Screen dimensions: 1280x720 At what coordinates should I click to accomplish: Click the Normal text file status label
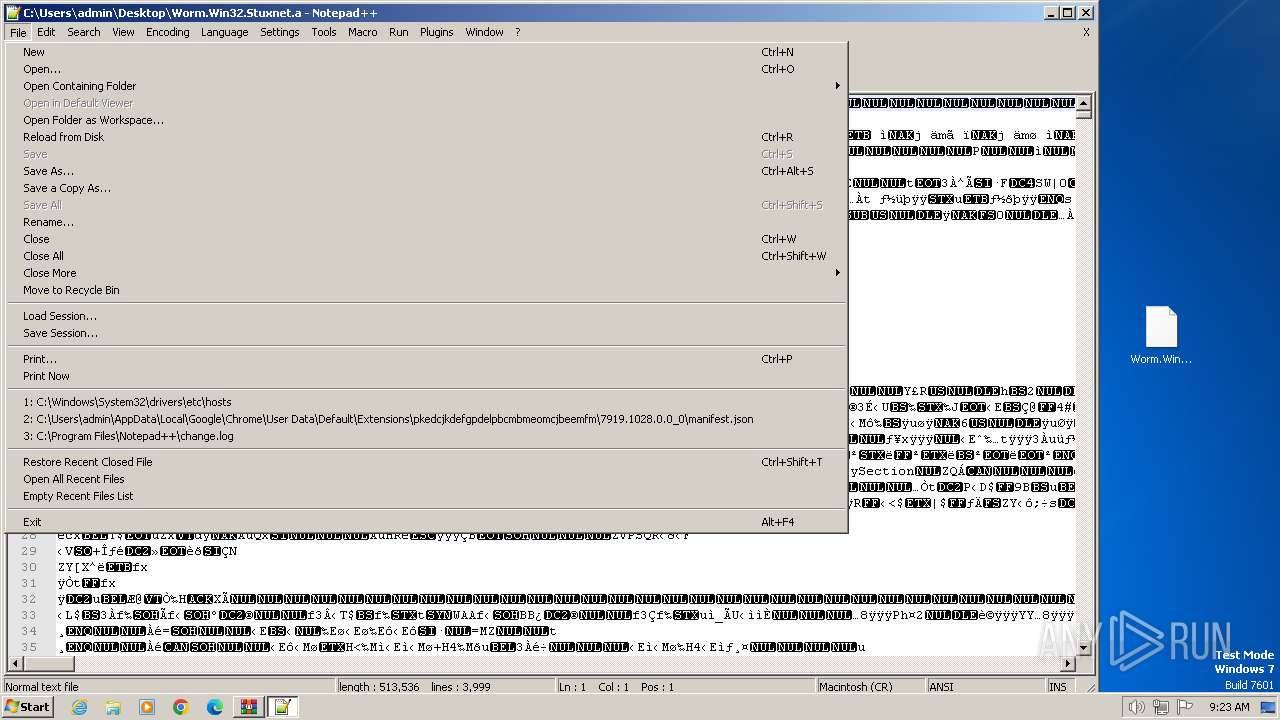click(x=42, y=687)
